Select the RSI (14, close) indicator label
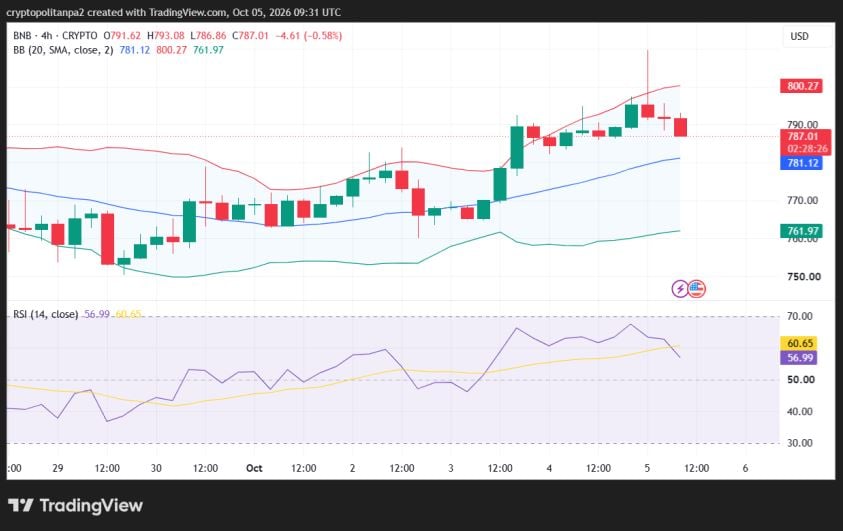Image resolution: width=843 pixels, height=531 pixels. (x=45, y=314)
